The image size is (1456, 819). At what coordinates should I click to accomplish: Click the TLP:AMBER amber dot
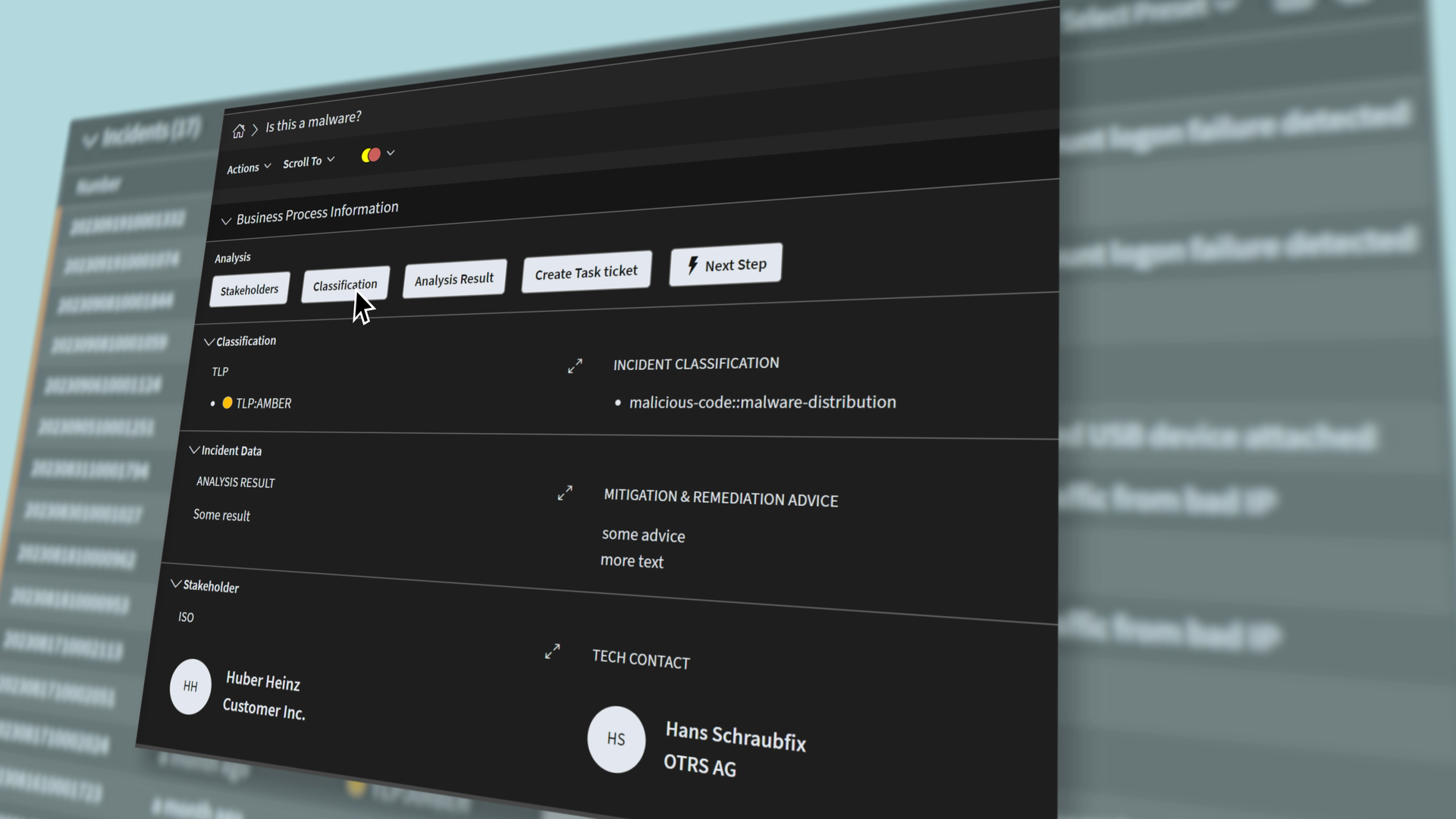tap(227, 403)
